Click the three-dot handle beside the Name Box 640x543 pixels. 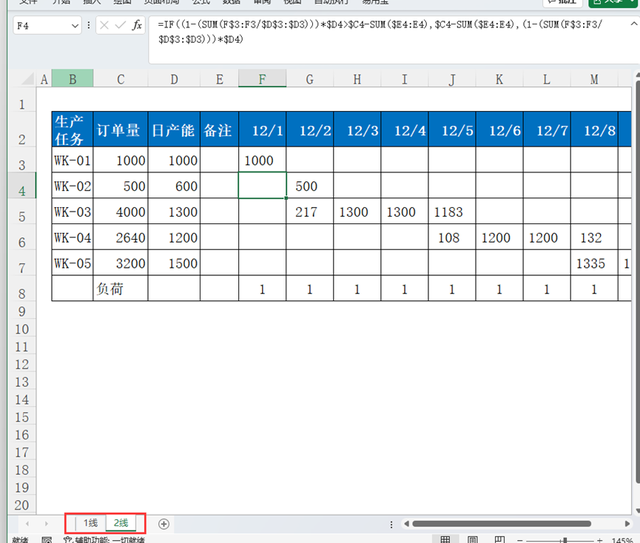pyautogui.click(x=88, y=25)
